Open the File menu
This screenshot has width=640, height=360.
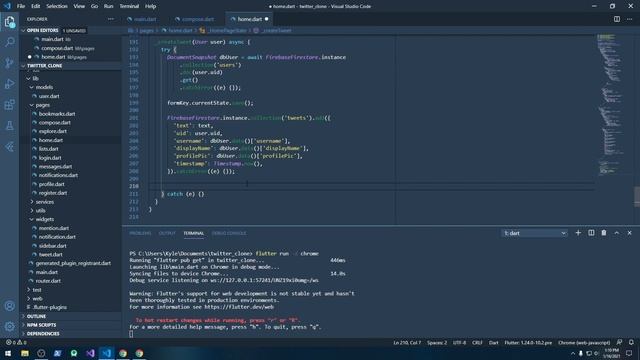21,6
